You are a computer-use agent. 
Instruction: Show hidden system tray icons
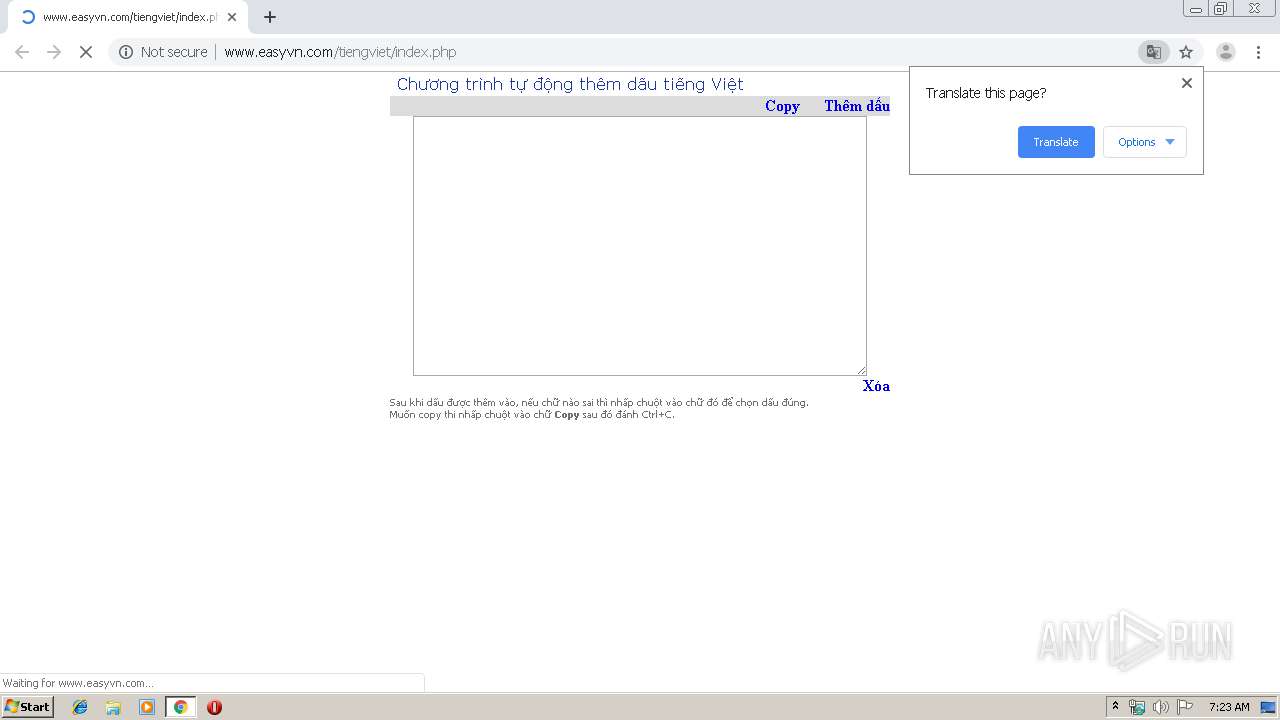[1115, 707]
